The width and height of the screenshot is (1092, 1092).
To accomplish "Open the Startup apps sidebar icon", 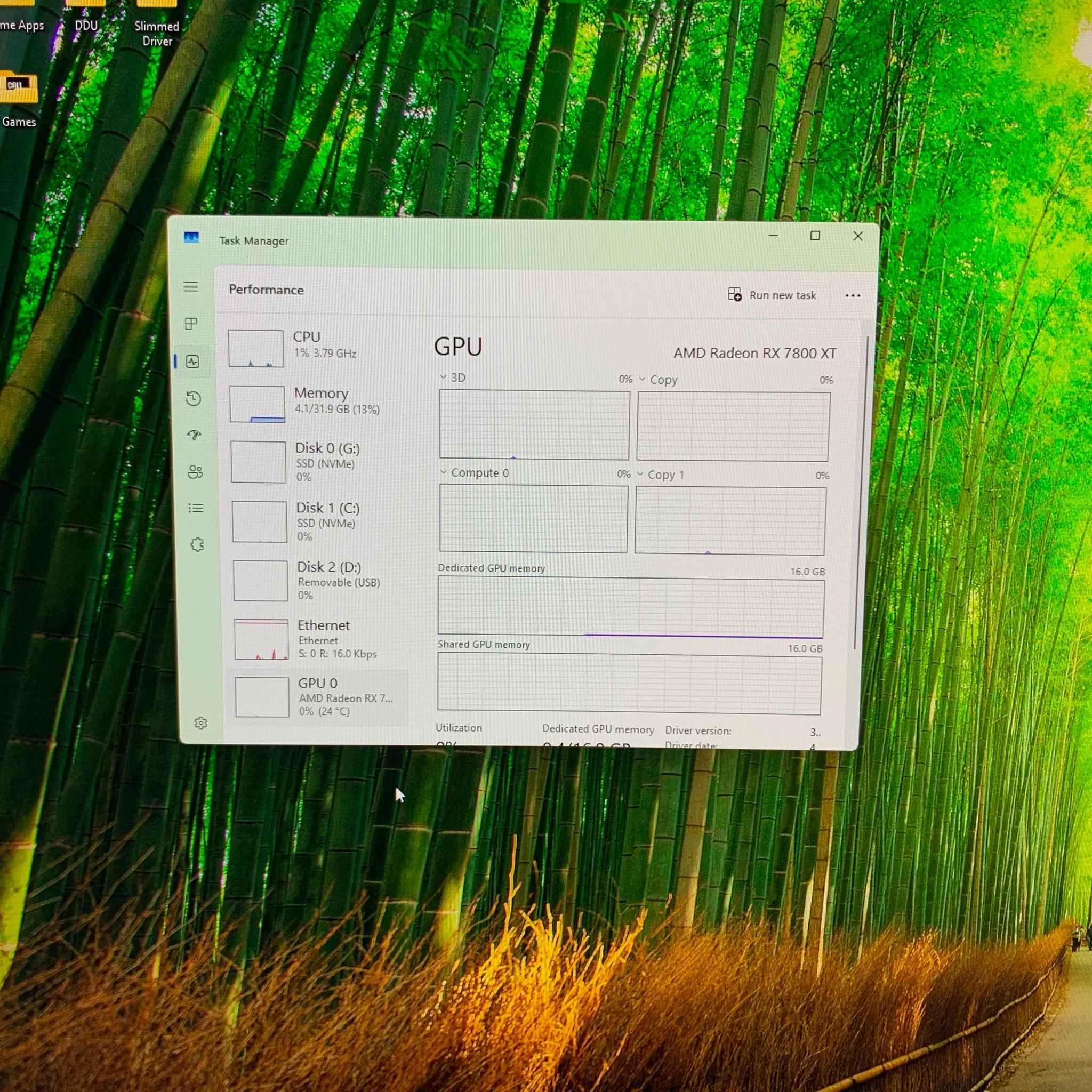I will click(195, 435).
